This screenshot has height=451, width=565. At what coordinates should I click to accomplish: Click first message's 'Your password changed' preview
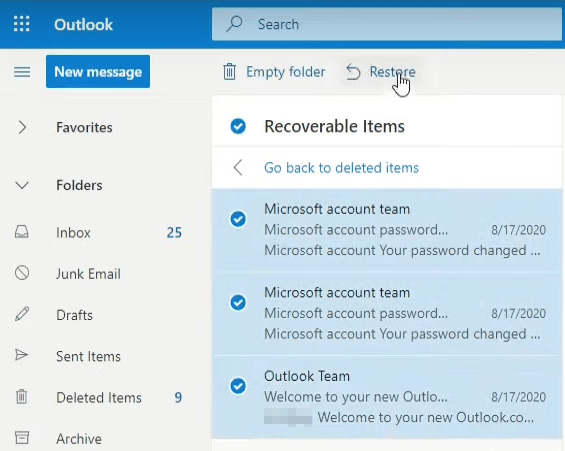click(402, 250)
